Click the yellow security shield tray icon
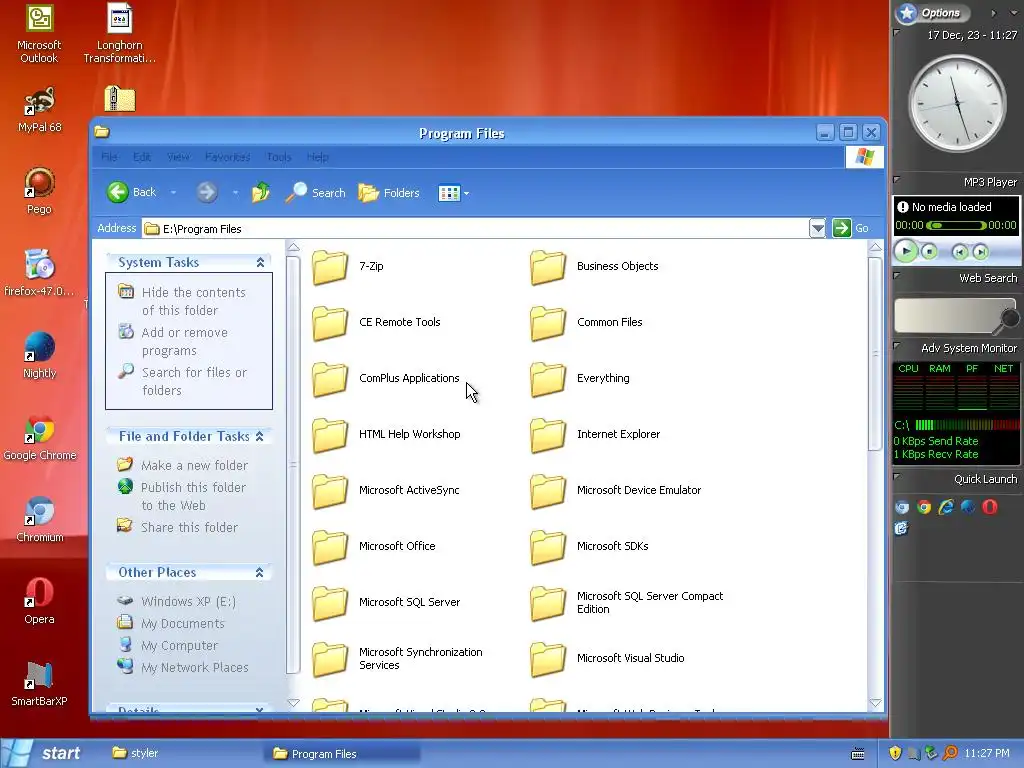The width and height of the screenshot is (1024, 768). (895, 753)
